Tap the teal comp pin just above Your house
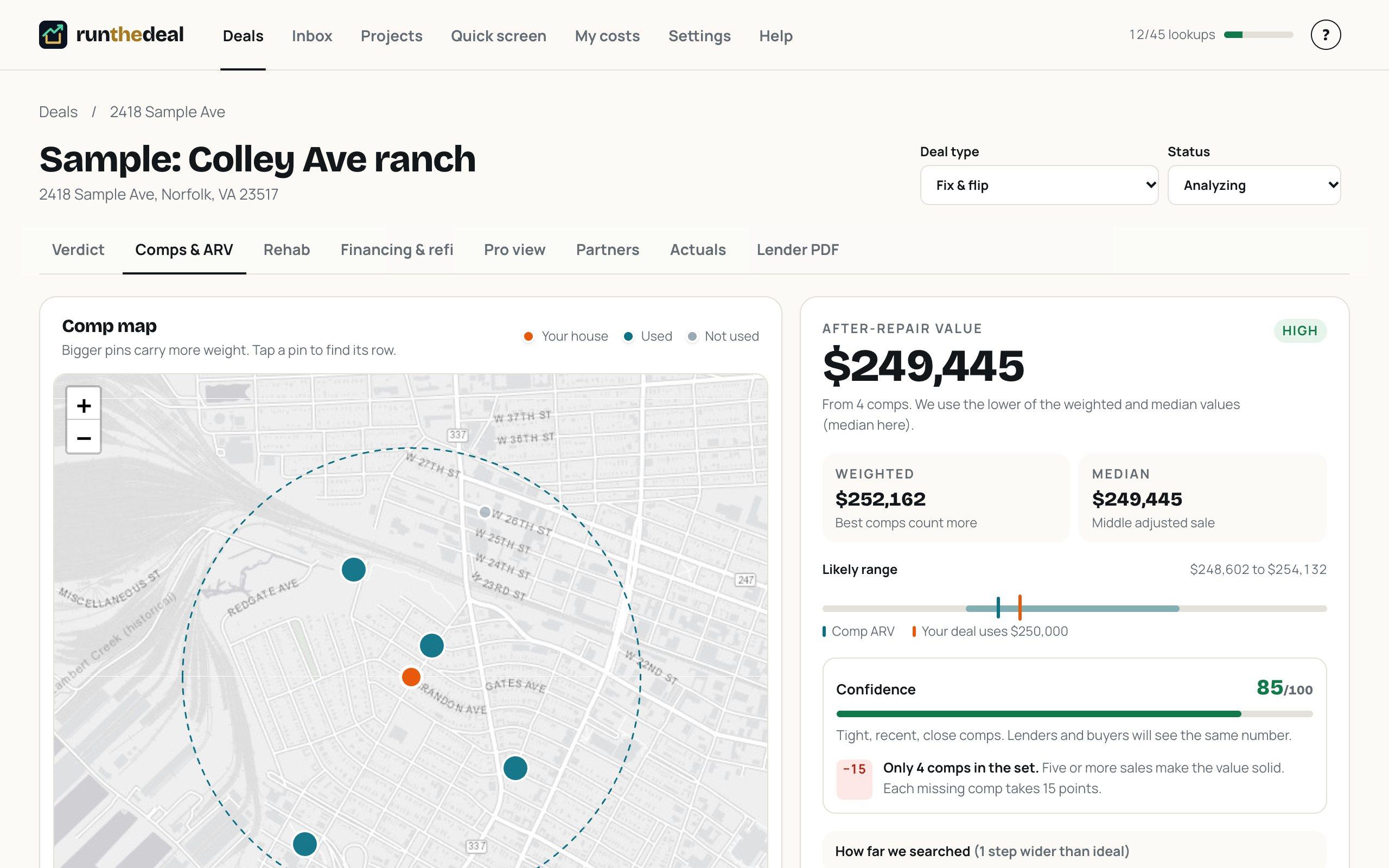The height and width of the screenshot is (868, 1389). point(432,645)
